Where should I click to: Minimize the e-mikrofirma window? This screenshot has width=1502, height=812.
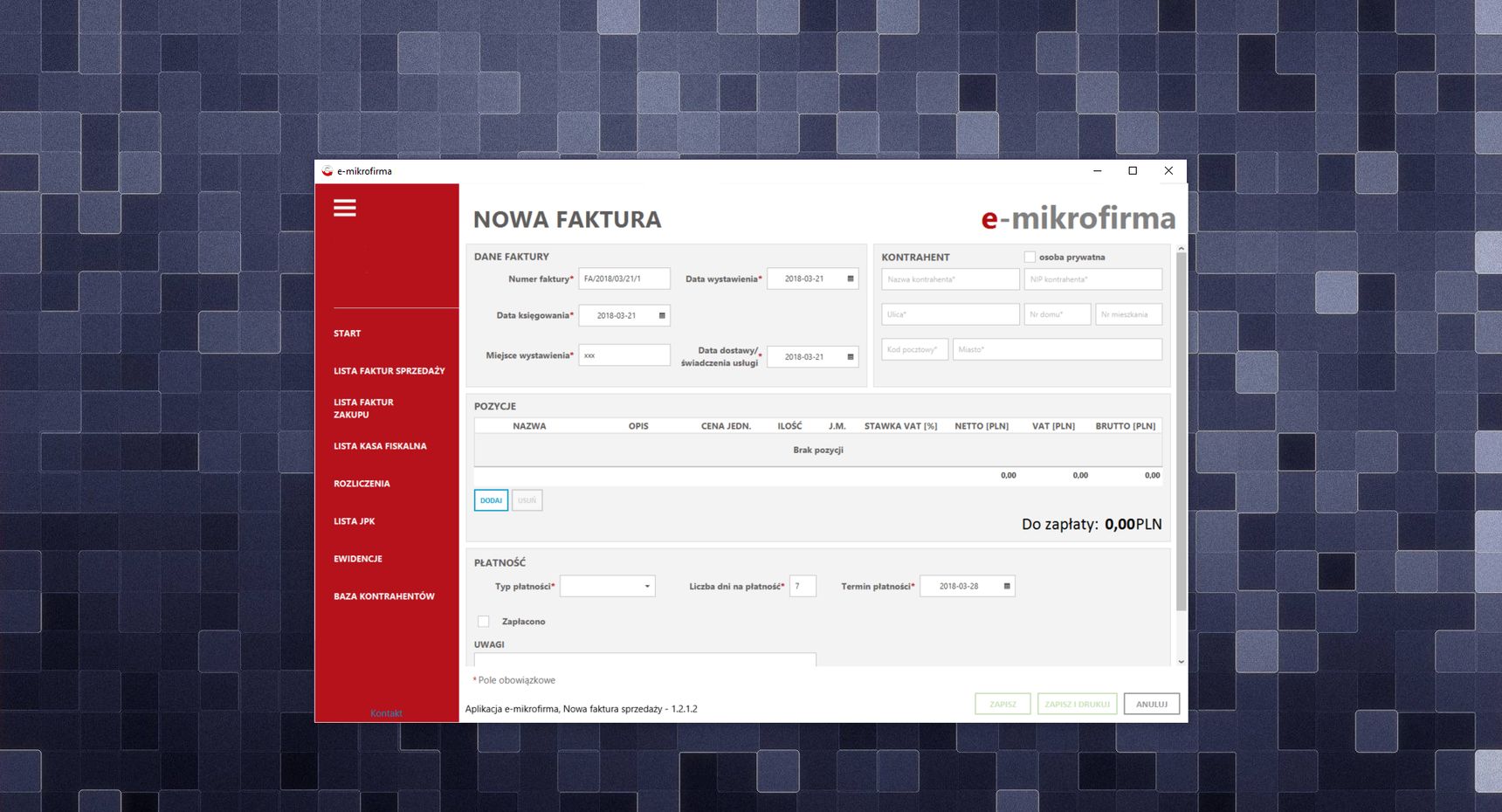tap(1098, 171)
